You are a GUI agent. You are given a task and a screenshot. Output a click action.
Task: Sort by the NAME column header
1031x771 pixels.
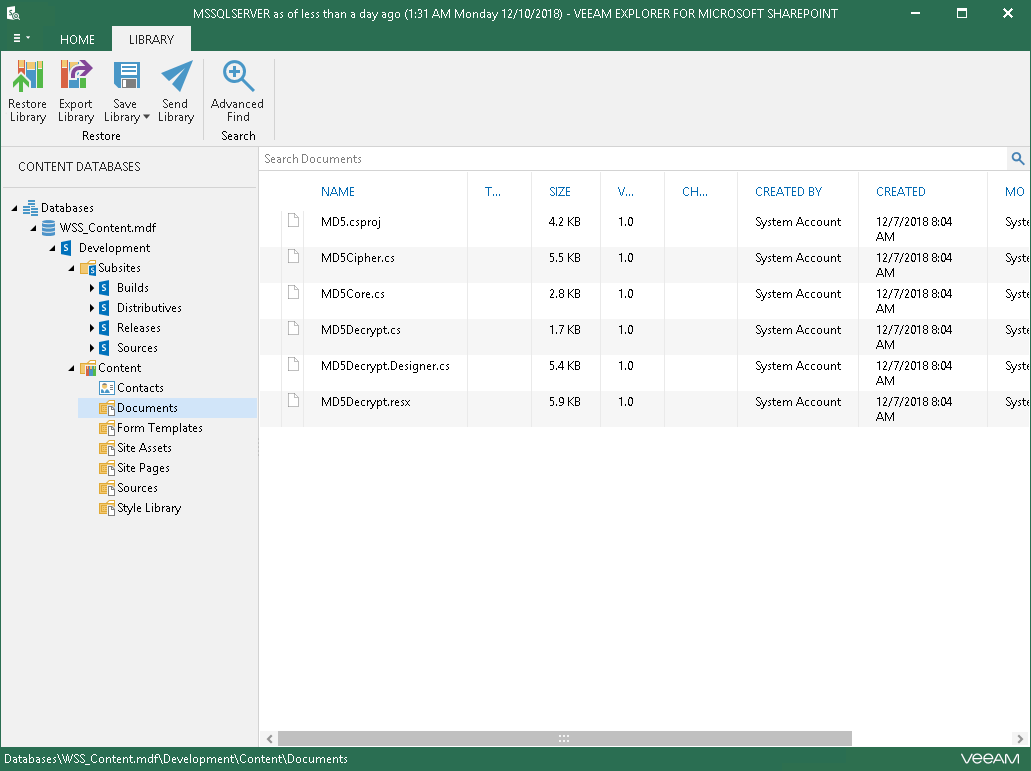pos(338,192)
